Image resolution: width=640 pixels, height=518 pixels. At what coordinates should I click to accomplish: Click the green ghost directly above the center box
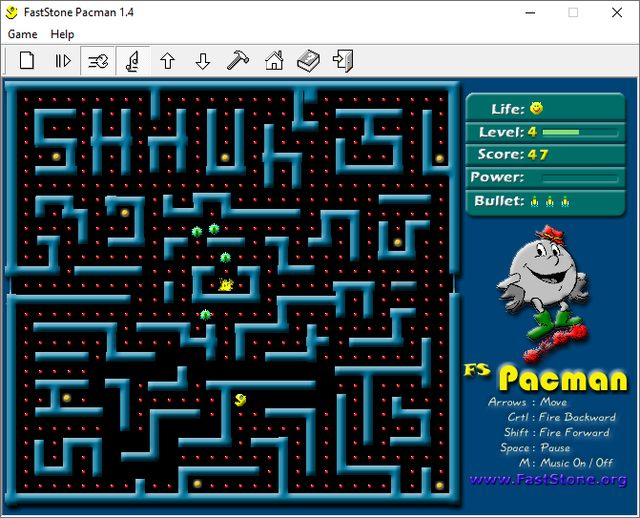click(x=225, y=258)
